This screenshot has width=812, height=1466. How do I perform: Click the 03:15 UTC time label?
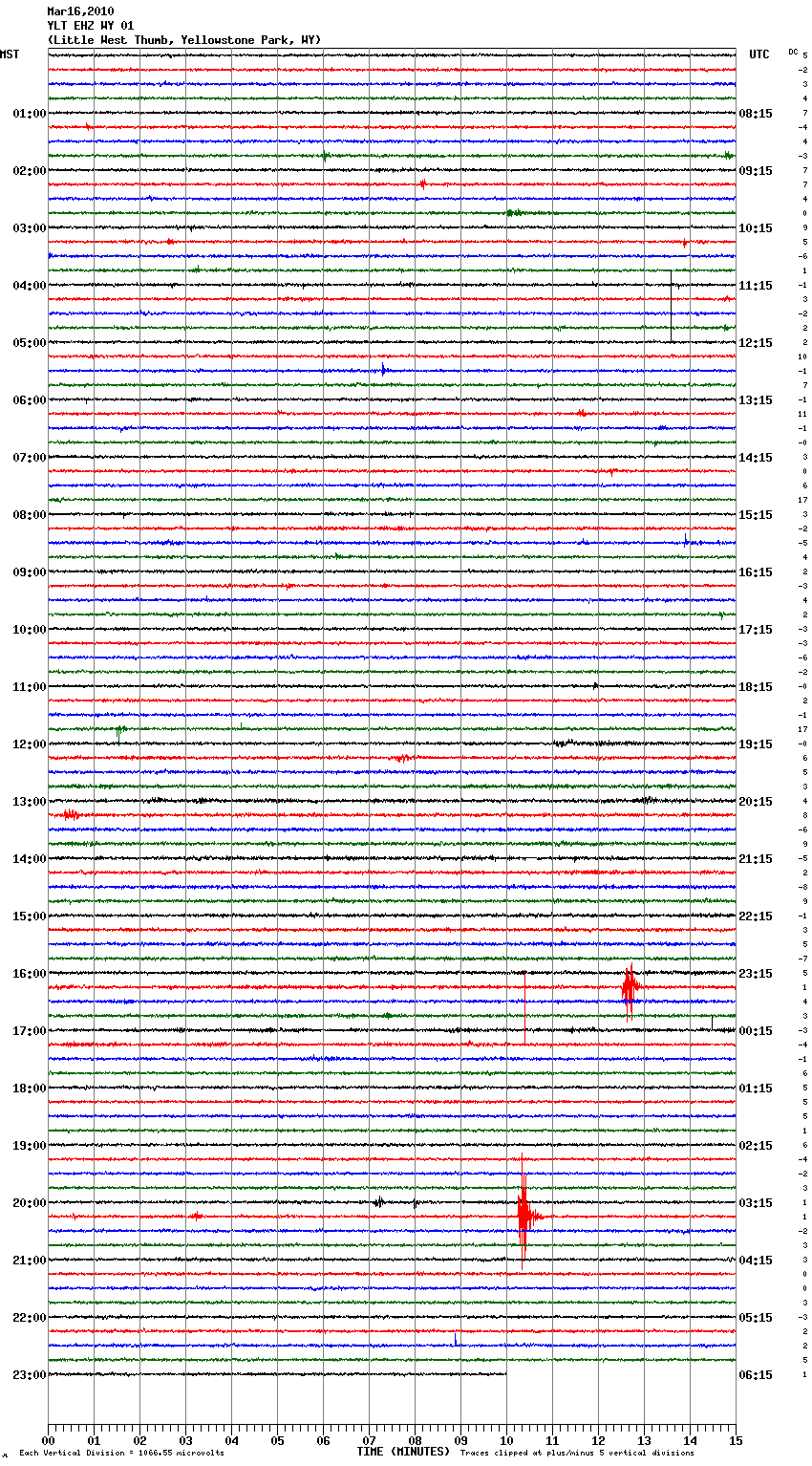756,1203
